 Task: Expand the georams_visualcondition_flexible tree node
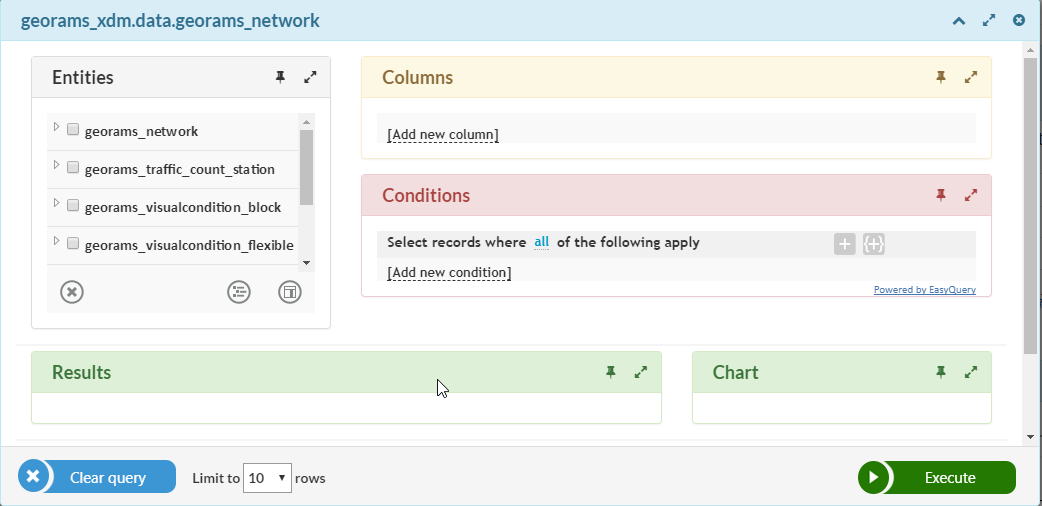tap(56, 241)
